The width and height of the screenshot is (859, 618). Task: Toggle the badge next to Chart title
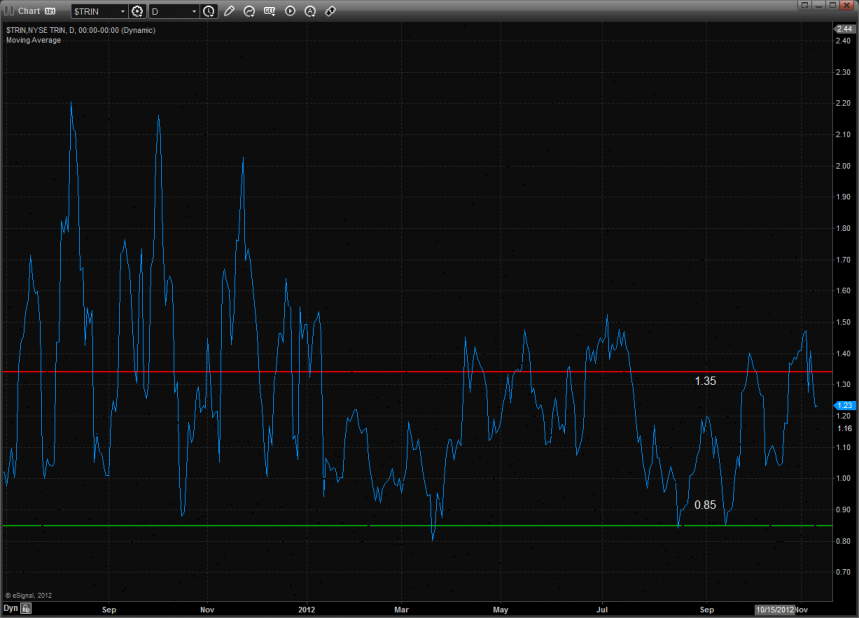point(50,11)
